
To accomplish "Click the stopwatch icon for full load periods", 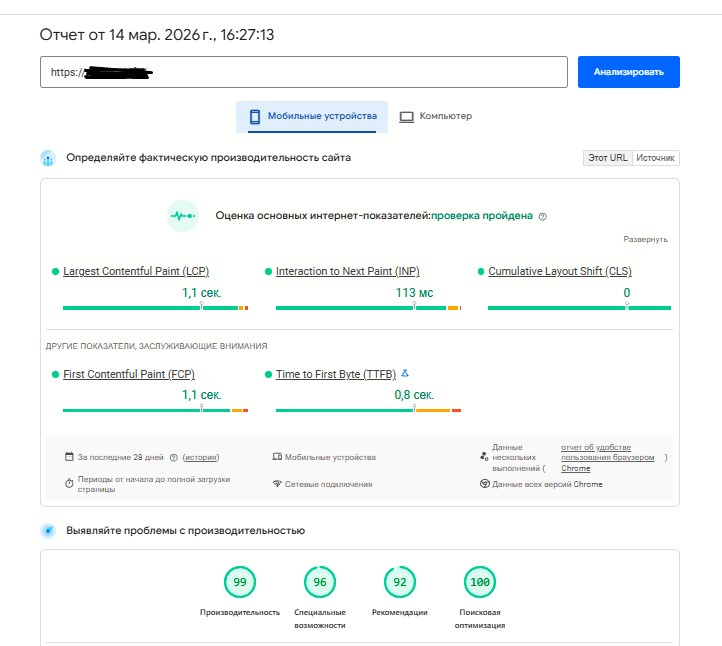I will pyautogui.click(x=69, y=483).
